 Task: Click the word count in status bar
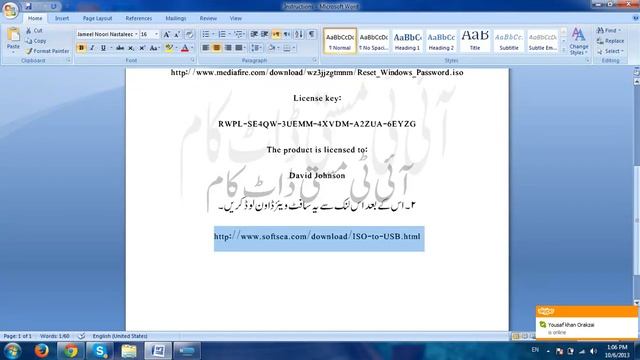[x=55, y=336]
